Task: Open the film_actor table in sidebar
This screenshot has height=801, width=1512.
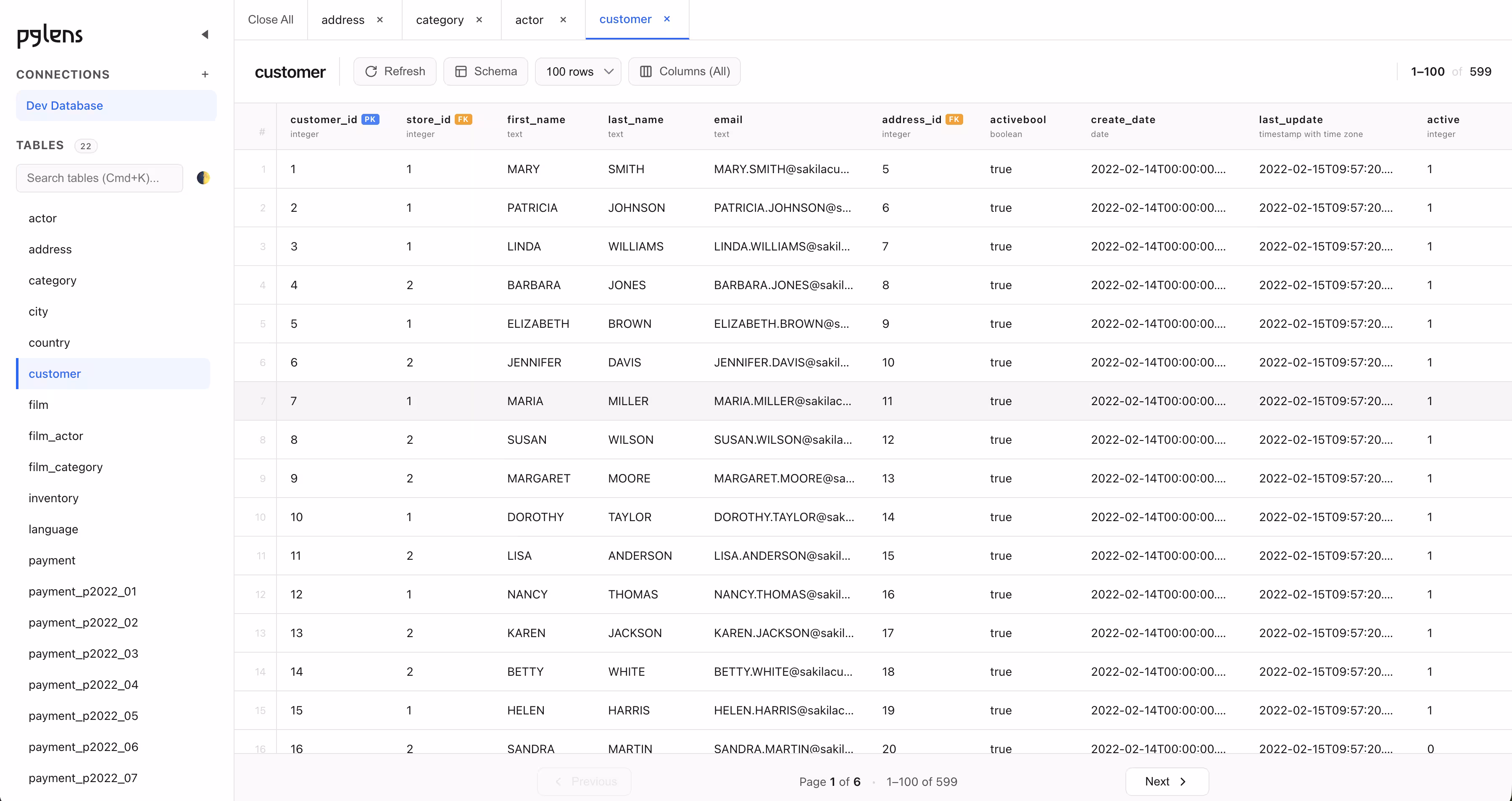Action: tap(56, 436)
